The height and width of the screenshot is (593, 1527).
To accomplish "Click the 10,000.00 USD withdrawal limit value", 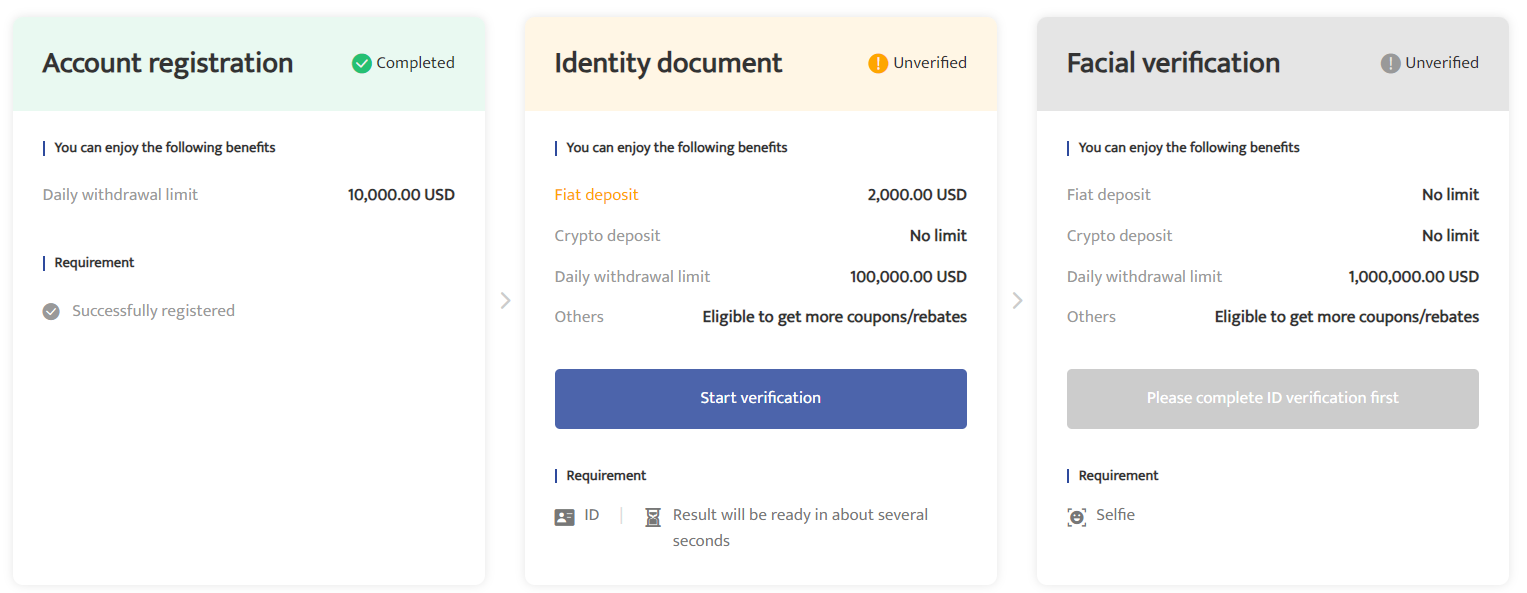I will coord(401,195).
